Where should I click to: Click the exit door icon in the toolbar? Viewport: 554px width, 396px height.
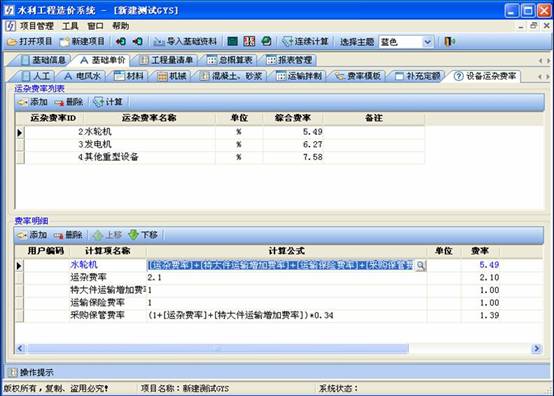pos(449,42)
